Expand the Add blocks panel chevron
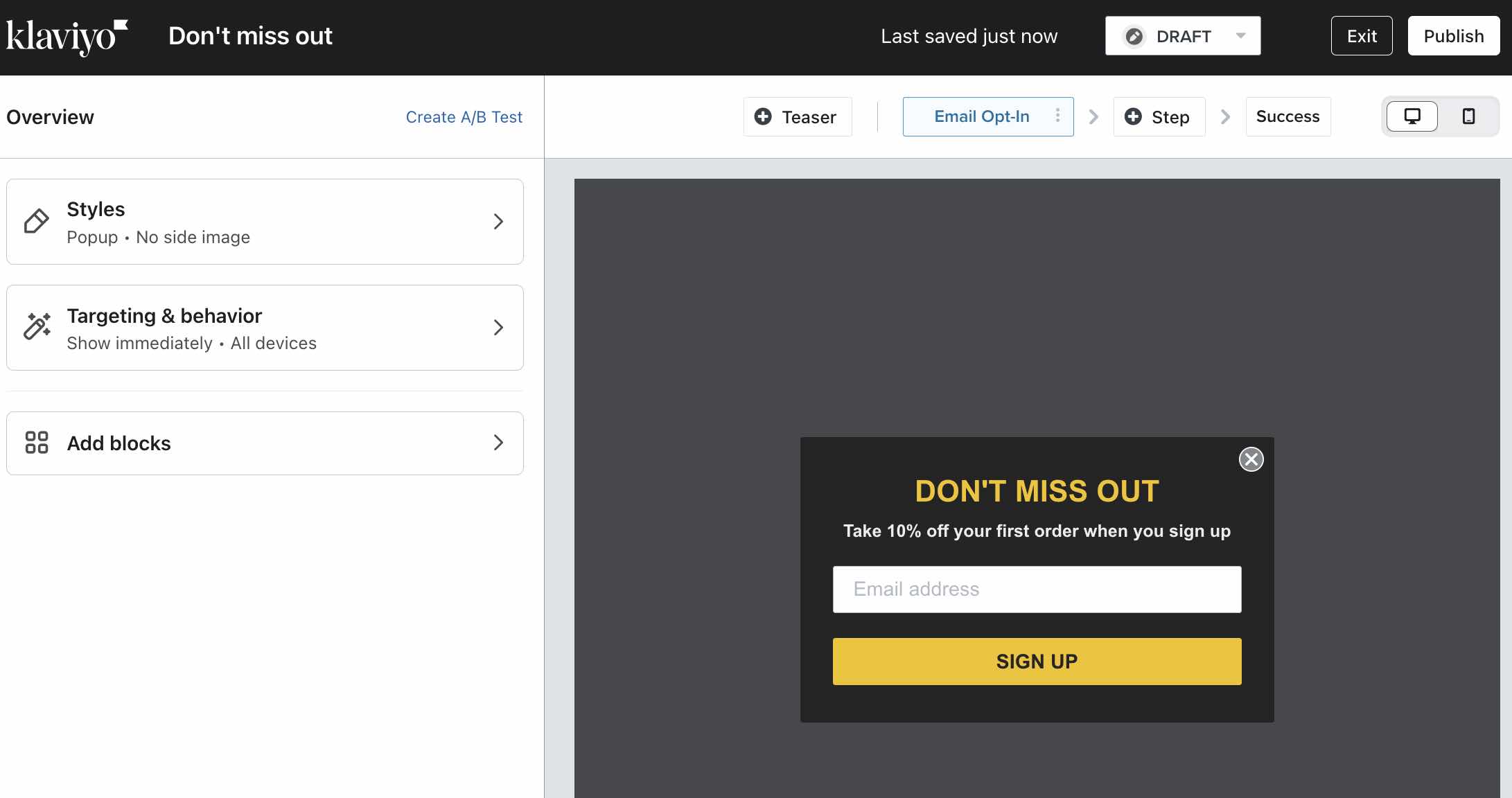1512x798 pixels. click(x=496, y=442)
